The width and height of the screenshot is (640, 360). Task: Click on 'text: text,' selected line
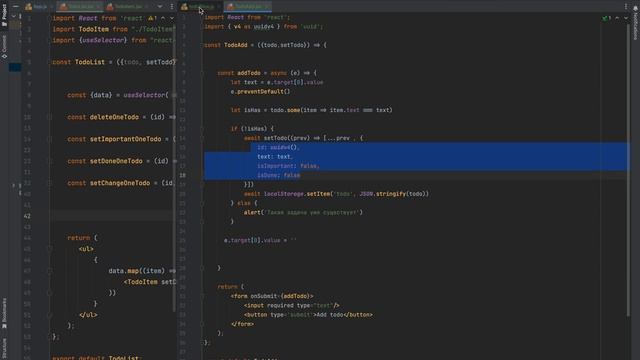(x=274, y=156)
